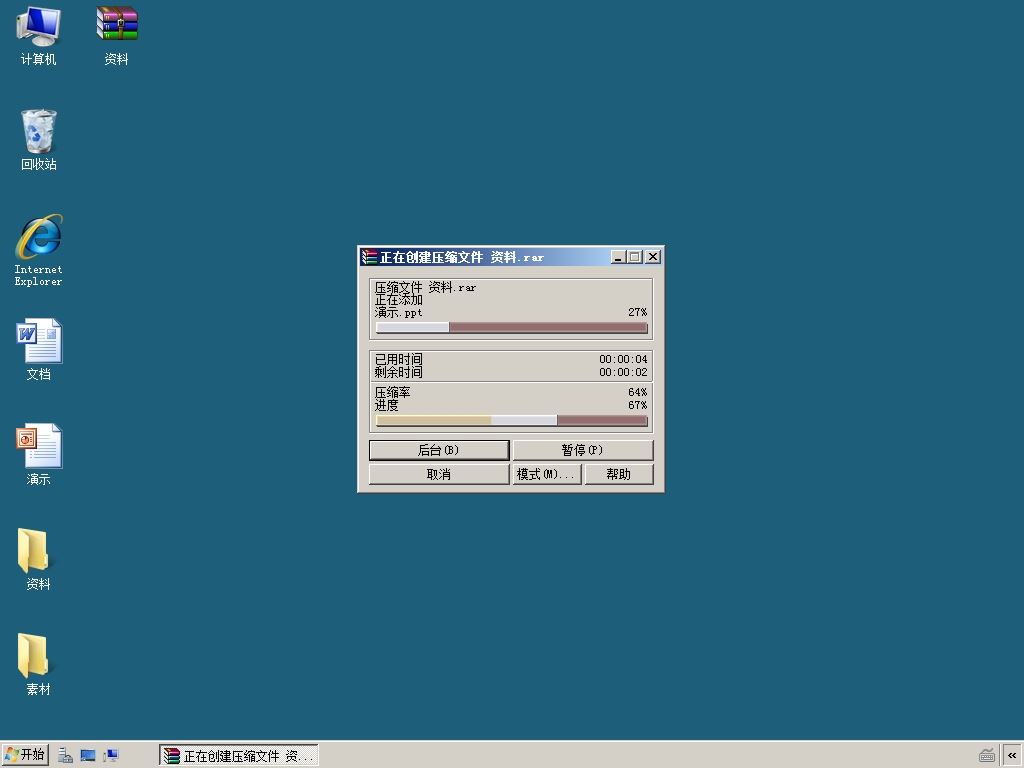Minimize the WinRAR compression dialog
The height and width of the screenshot is (768, 1024).
pyautogui.click(x=618, y=257)
